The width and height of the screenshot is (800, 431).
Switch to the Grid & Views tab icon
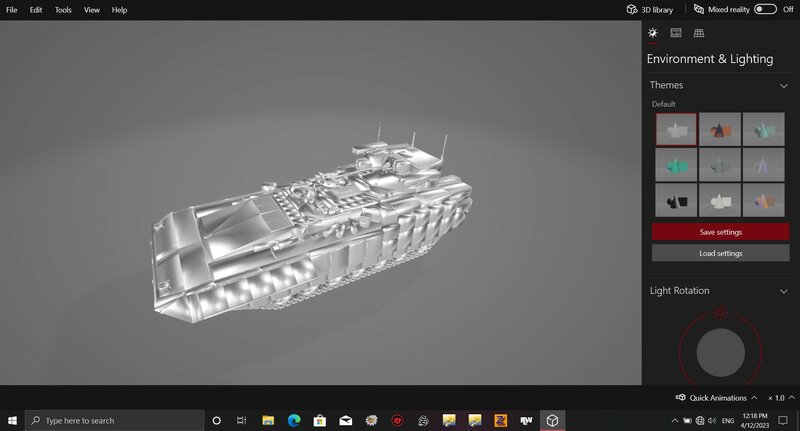click(699, 33)
